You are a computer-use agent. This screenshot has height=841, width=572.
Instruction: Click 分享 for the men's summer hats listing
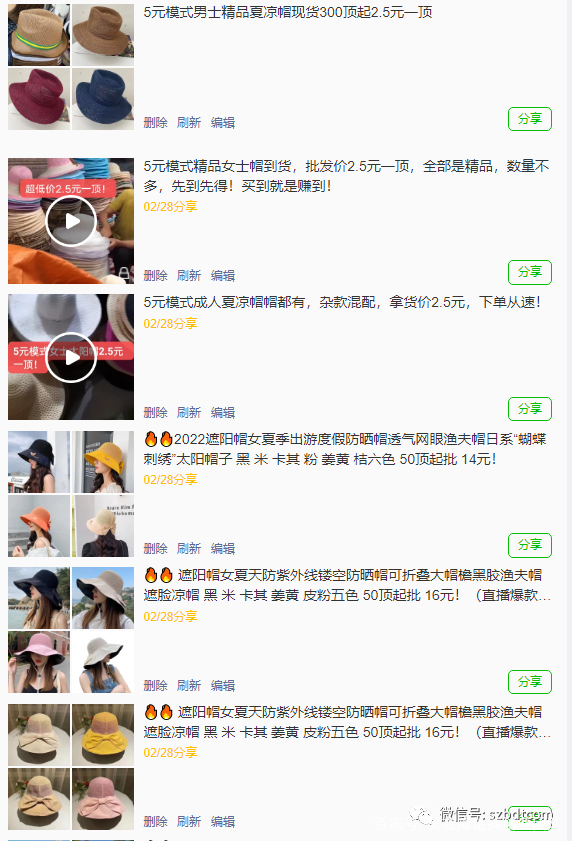tap(530, 119)
